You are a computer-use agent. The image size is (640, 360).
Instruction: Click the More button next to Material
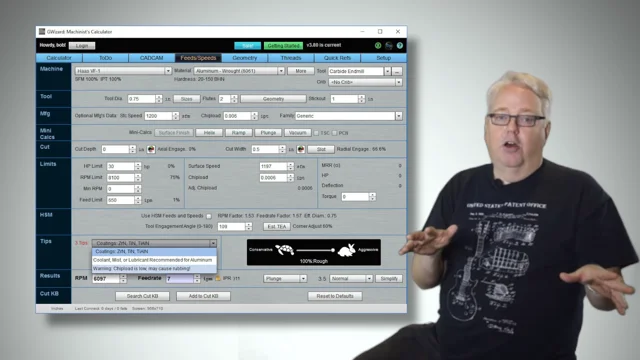pos(301,71)
